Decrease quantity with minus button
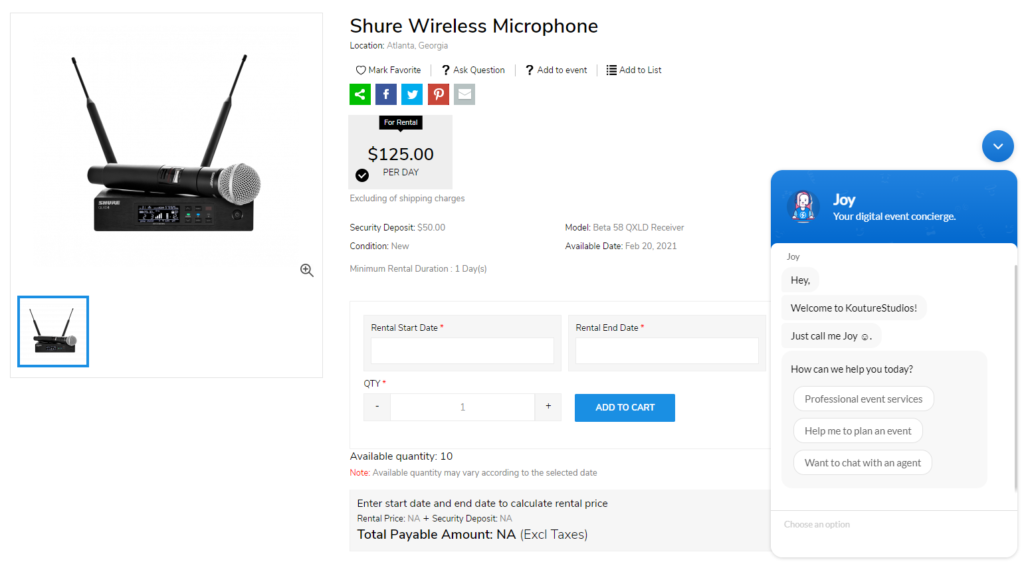Viewport: 1024px width, 566px height. pos(377,407)
